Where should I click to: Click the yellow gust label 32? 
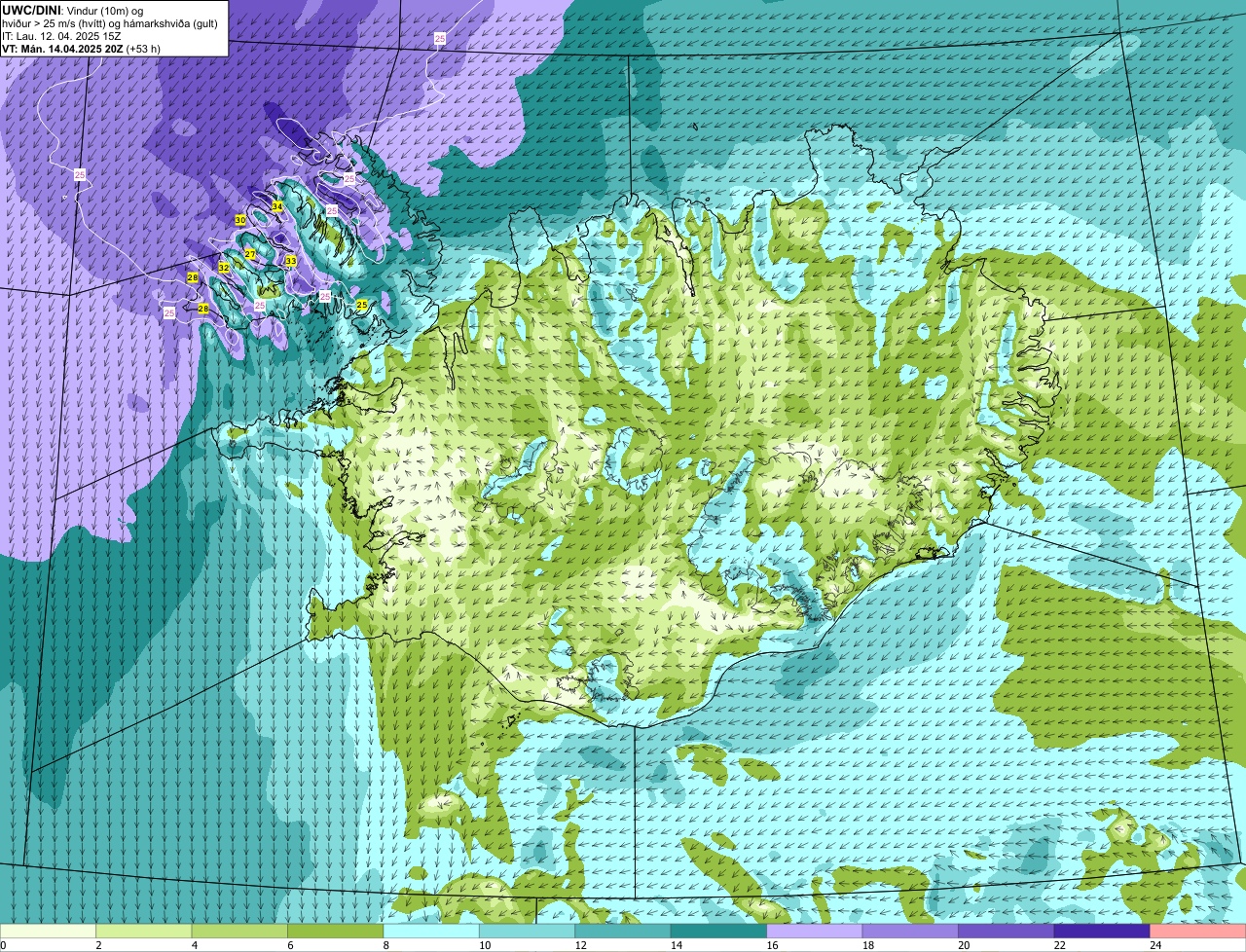click(x=224, y=268)
